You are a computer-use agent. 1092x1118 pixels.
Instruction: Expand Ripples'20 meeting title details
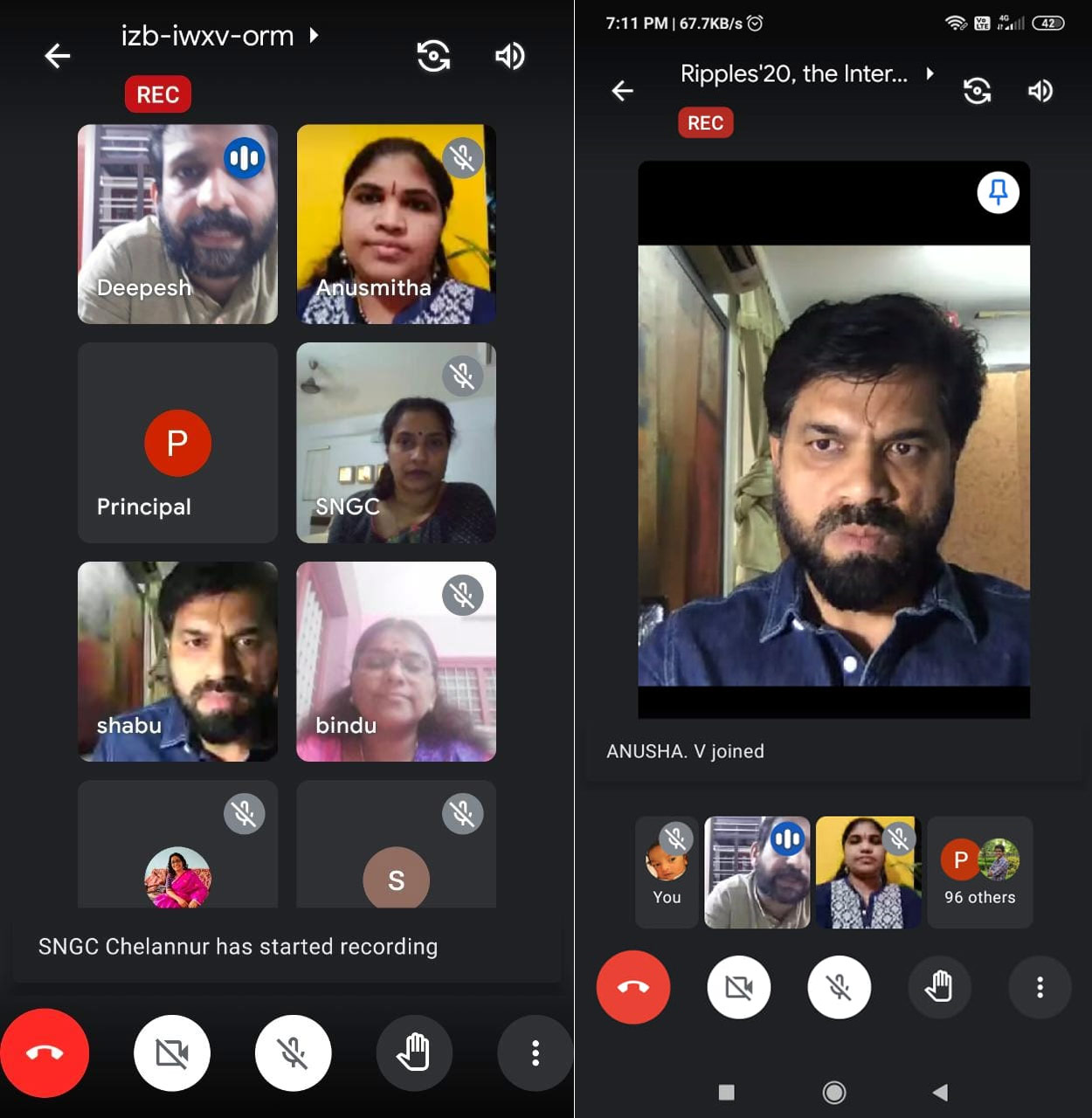coord(930,73)
